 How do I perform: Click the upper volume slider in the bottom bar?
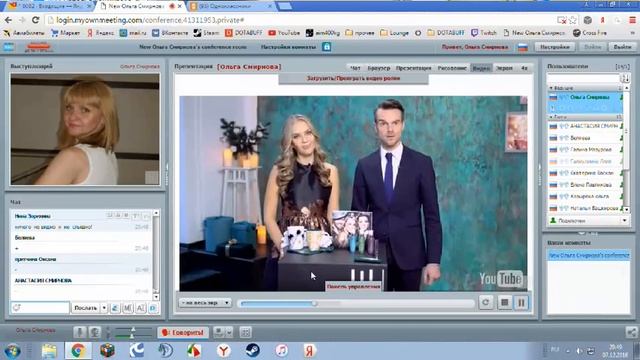pos(133,329)
